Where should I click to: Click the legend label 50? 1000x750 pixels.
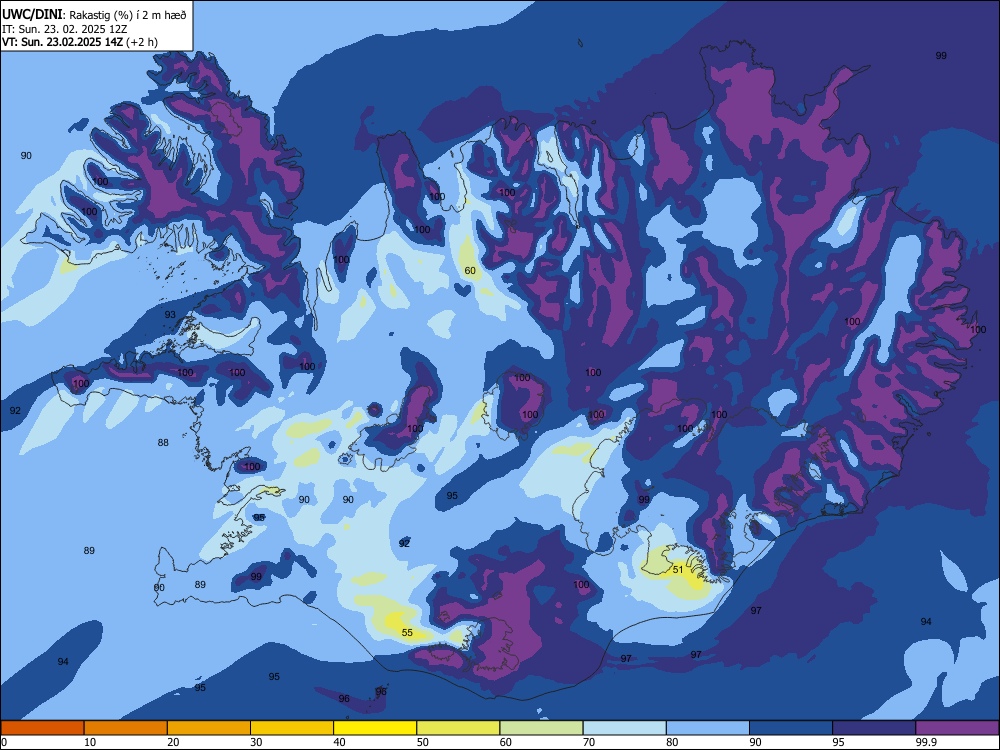point(422,742)
